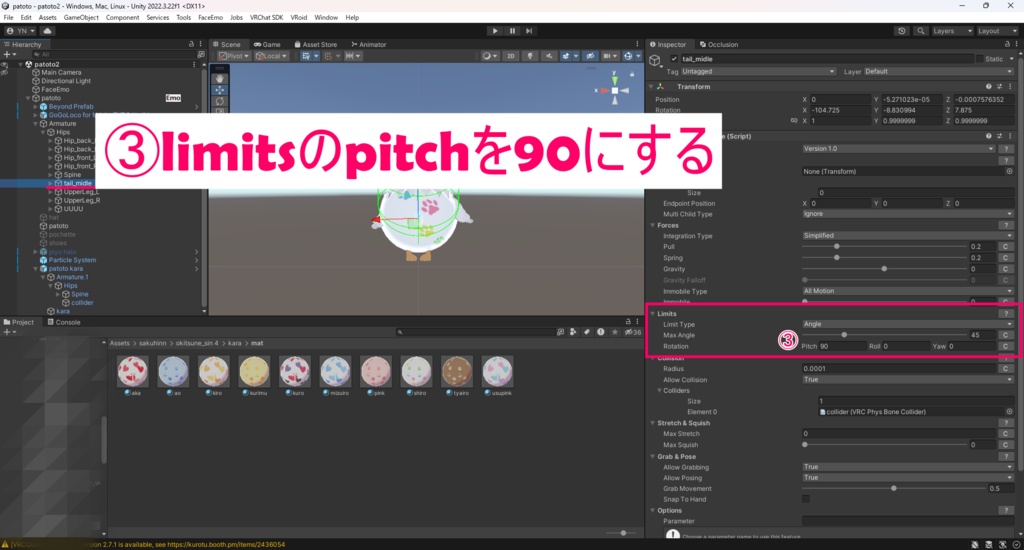Open Allow Grabbing dropdown
Screen dimensions: 1024x550
pos(908,466)
